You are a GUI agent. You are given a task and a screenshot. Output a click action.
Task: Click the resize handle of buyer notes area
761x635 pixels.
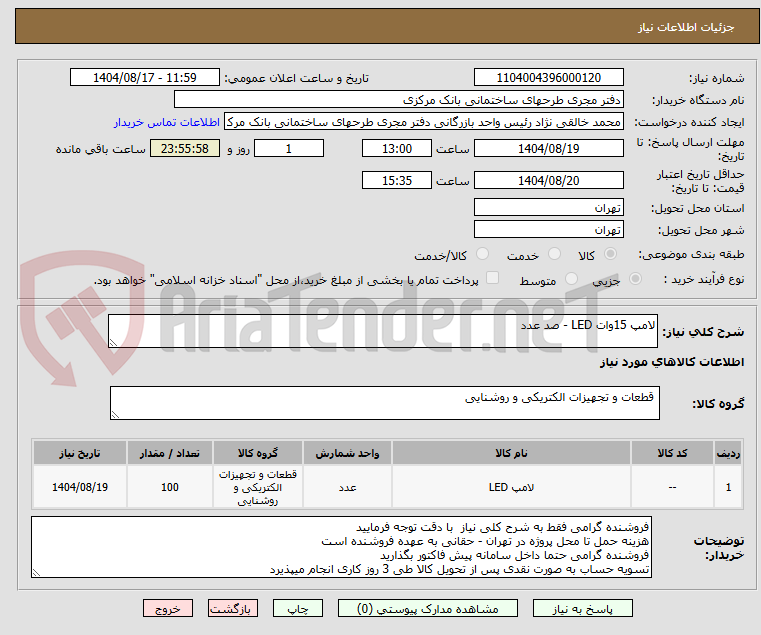(x=36, y=573)
